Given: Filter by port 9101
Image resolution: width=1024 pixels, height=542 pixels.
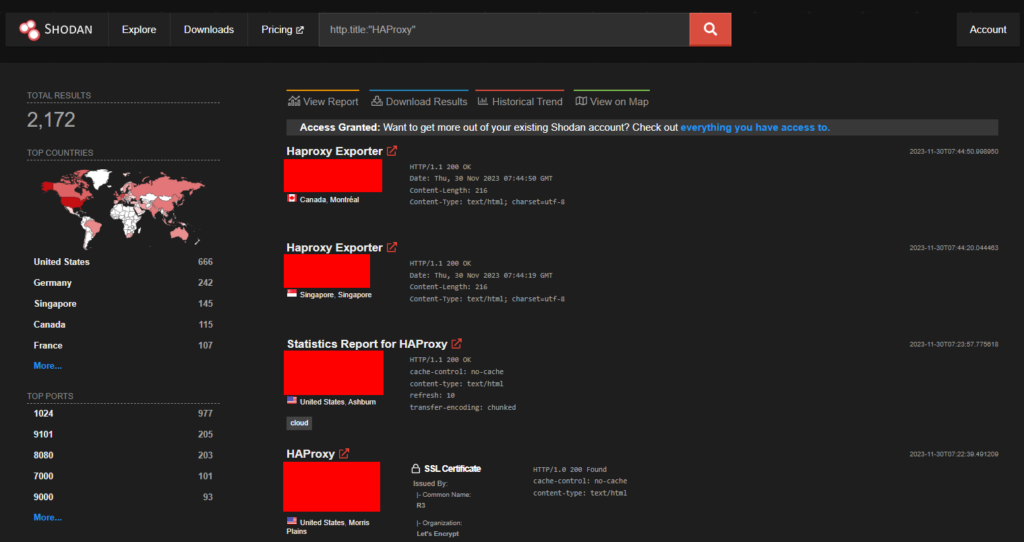Looking at the screenshot, I should coord(43,434).
